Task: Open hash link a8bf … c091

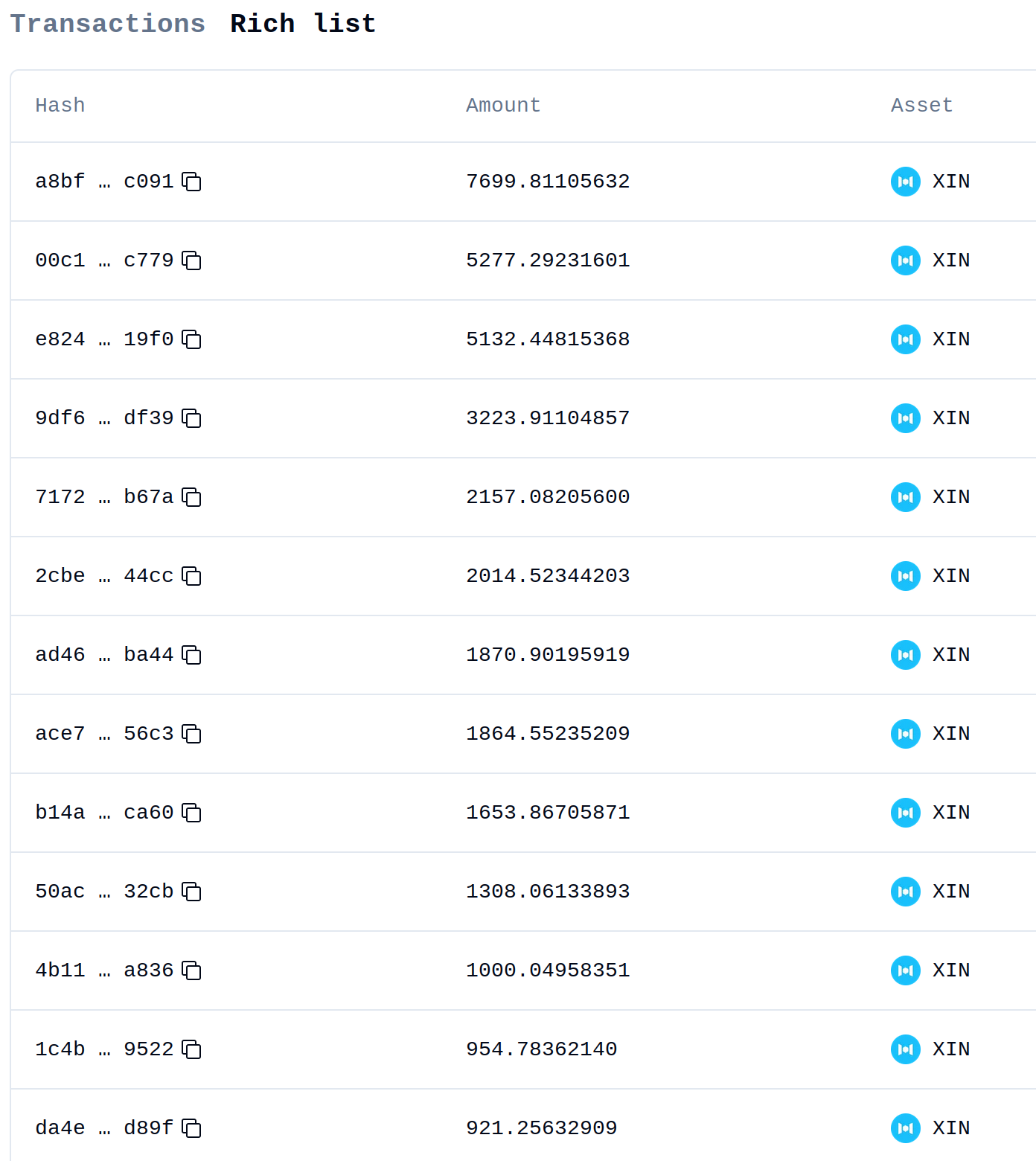Action: 104,182
